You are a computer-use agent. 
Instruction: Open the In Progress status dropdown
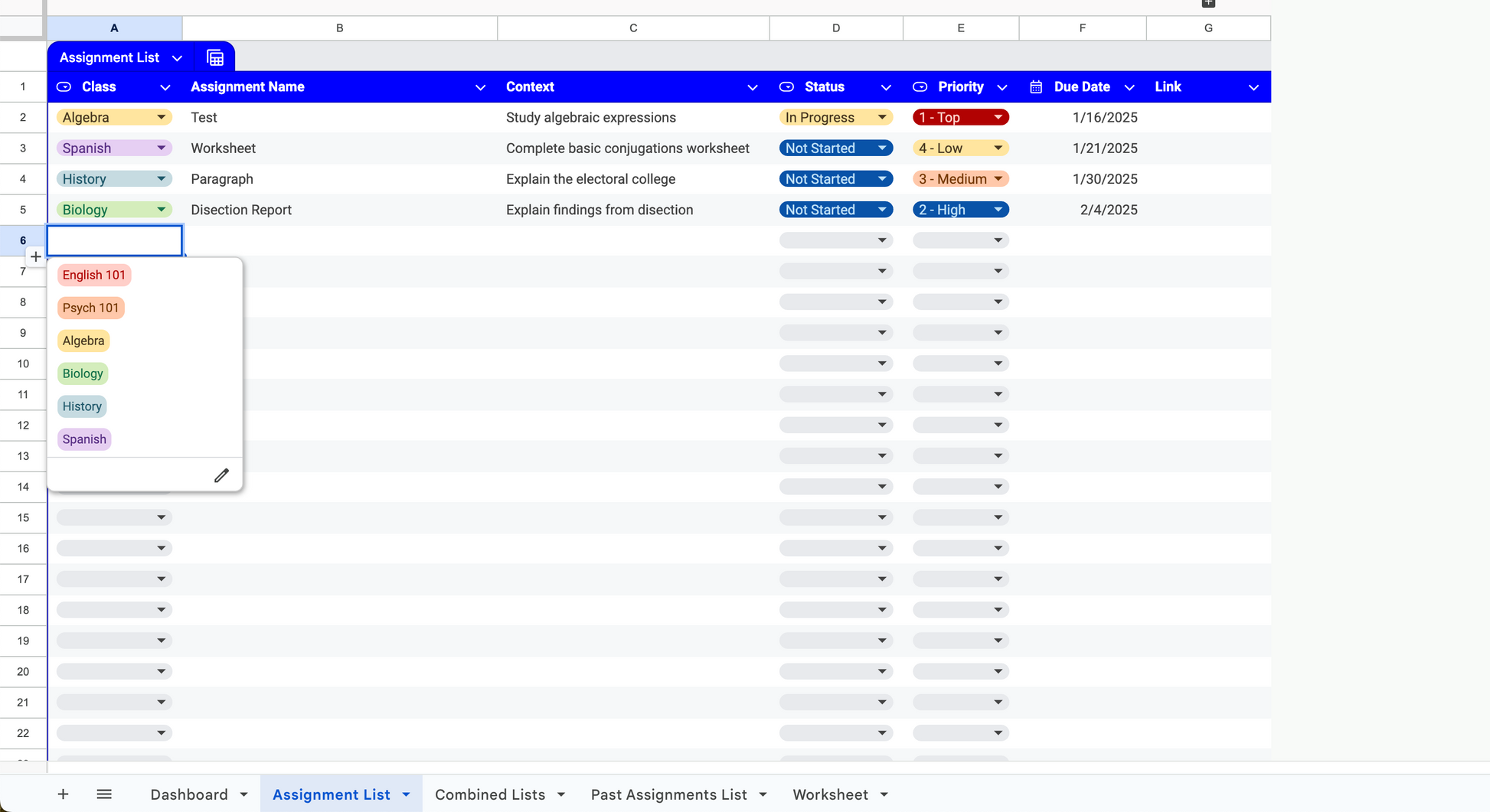click(882, 117)
